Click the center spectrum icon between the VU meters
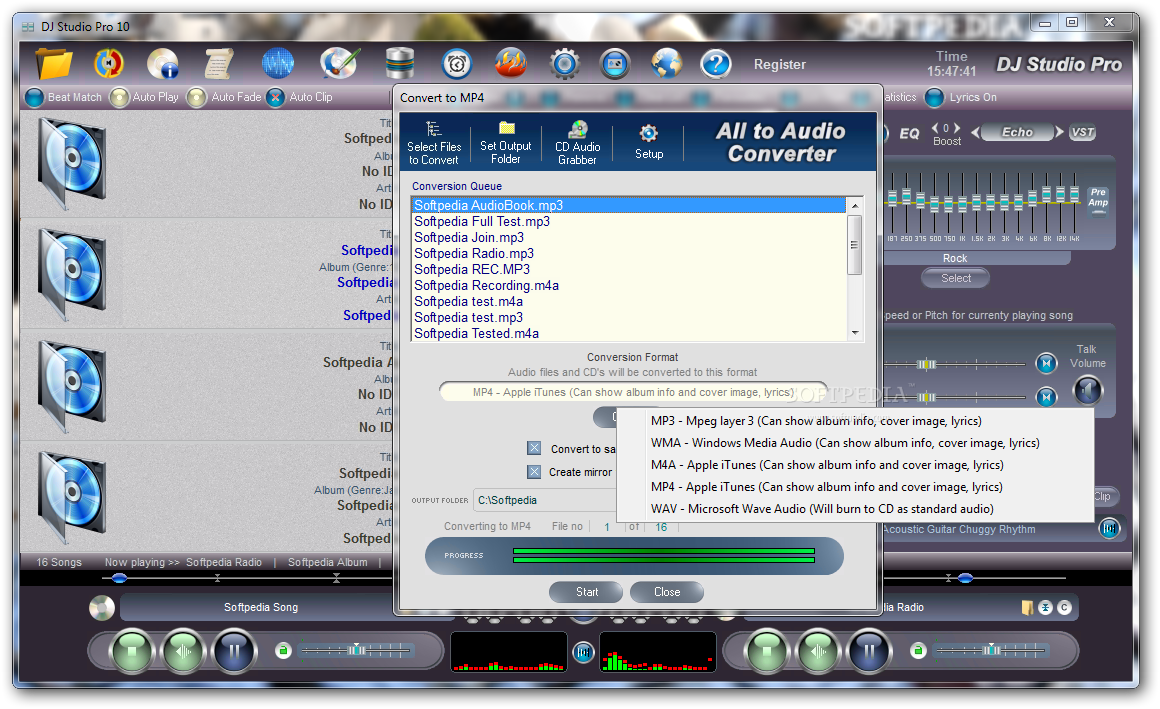The height and width of the screenshot is (709, 1160). [x=584, y=652]
